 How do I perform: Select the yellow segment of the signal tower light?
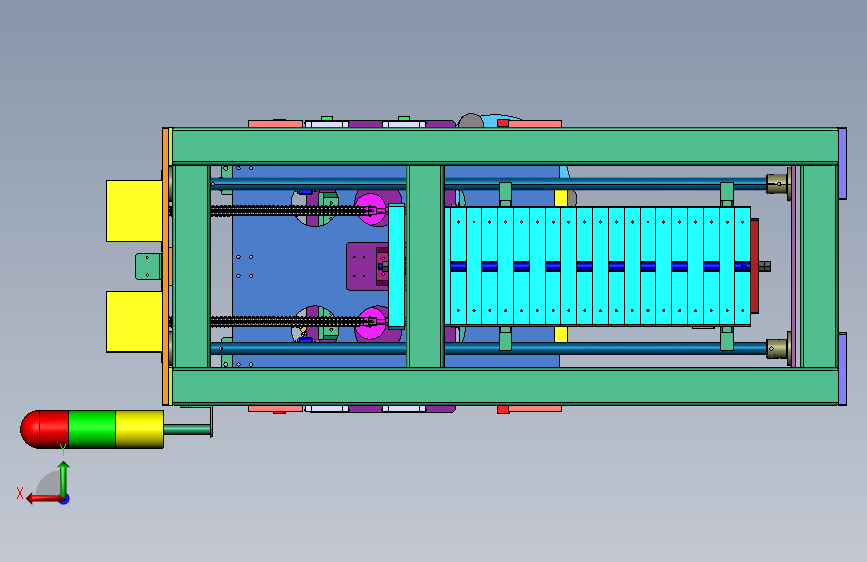(x=139, y=429)
